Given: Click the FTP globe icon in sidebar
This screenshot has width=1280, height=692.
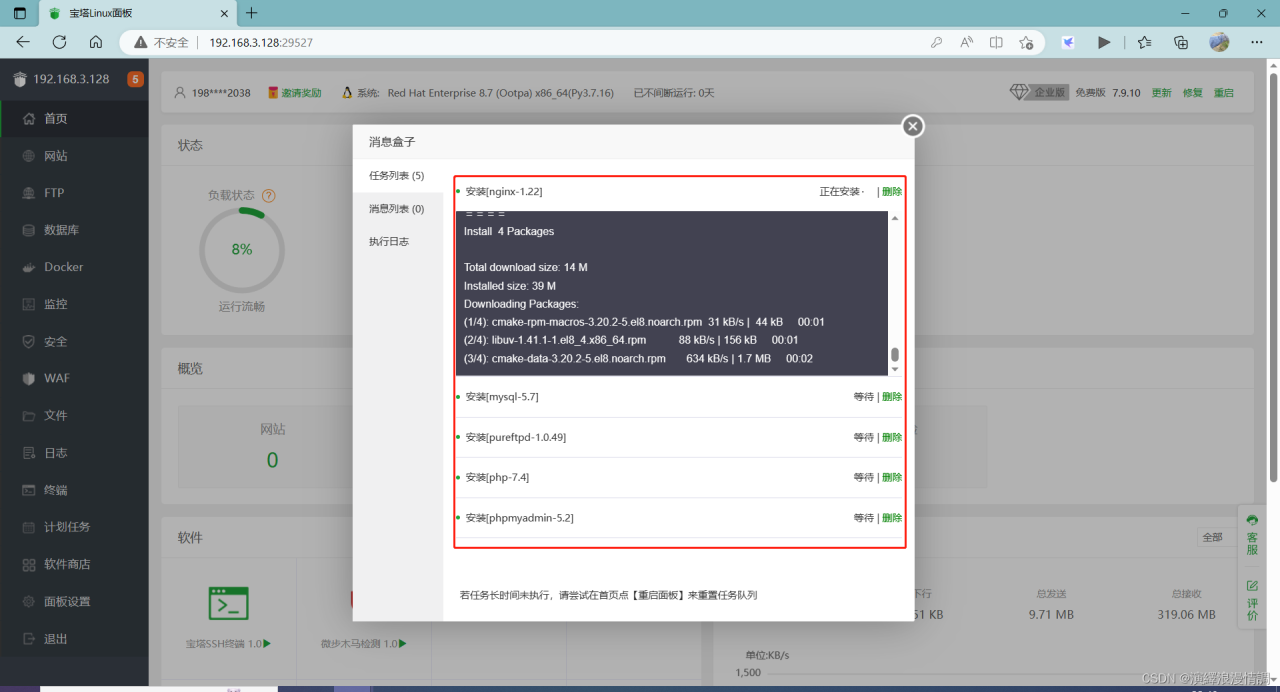Looking at the screenshot, I should point(28,193).
